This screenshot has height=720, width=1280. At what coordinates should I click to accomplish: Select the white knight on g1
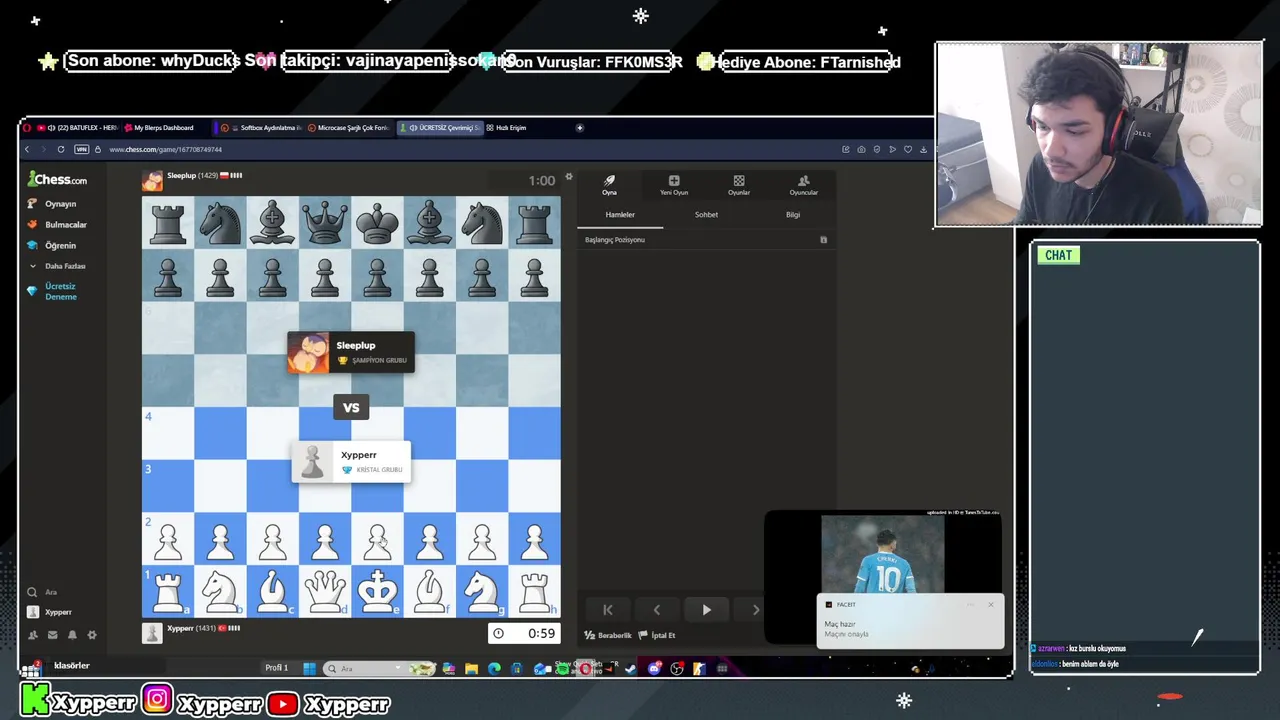(x=482, y=591)
